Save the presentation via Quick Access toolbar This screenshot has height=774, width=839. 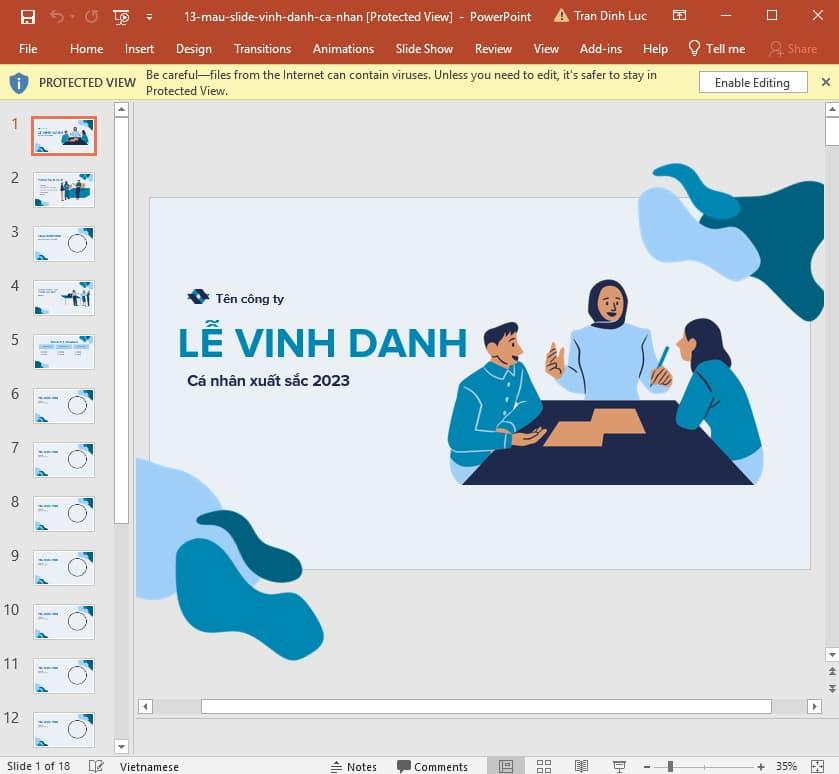coord(27,15)
